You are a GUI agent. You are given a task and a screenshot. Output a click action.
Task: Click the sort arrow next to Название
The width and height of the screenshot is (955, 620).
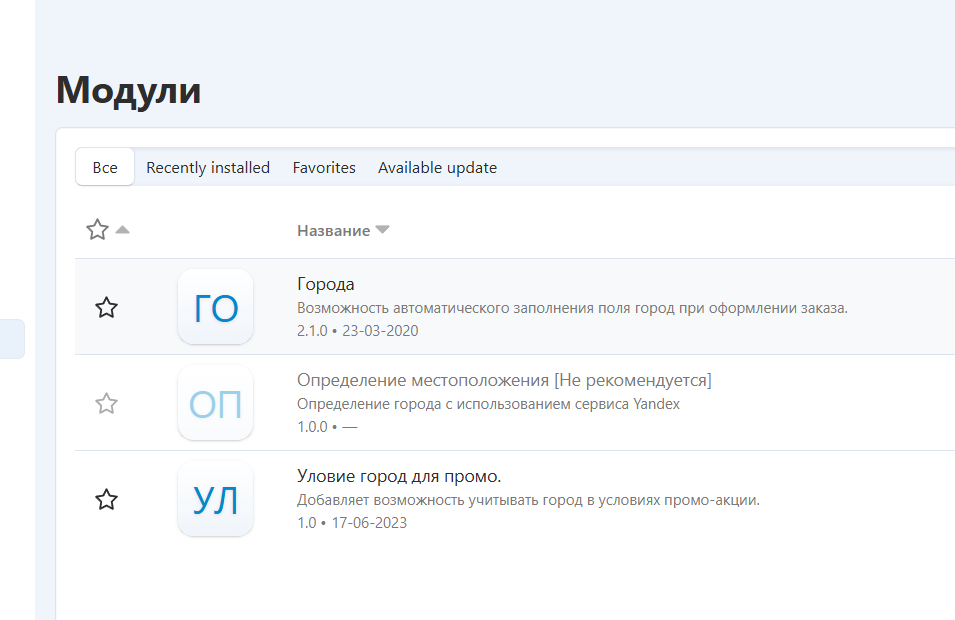(382, 230)
